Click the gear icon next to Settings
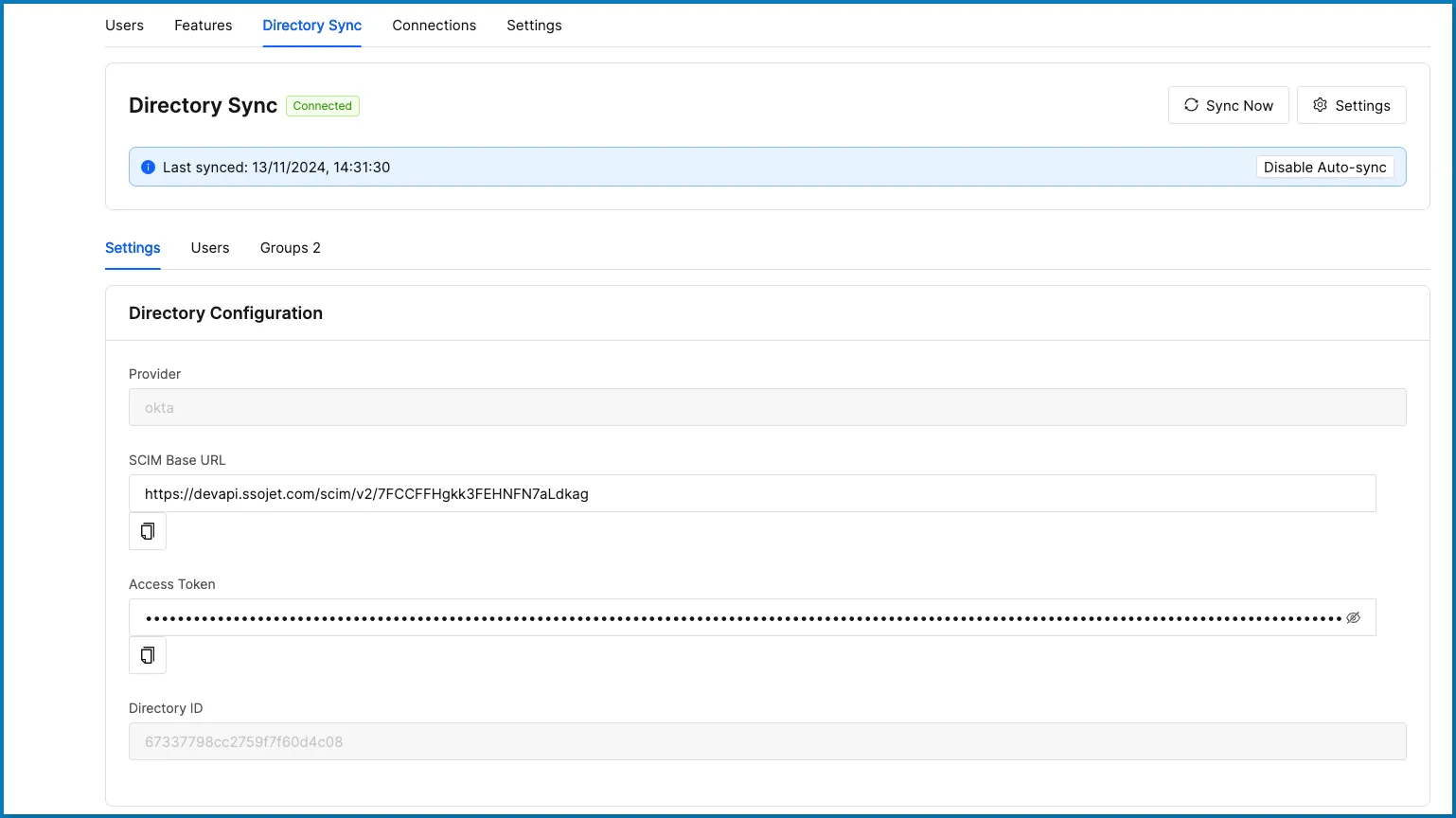The image size is (1456, 818). [x=1321, y=105]
